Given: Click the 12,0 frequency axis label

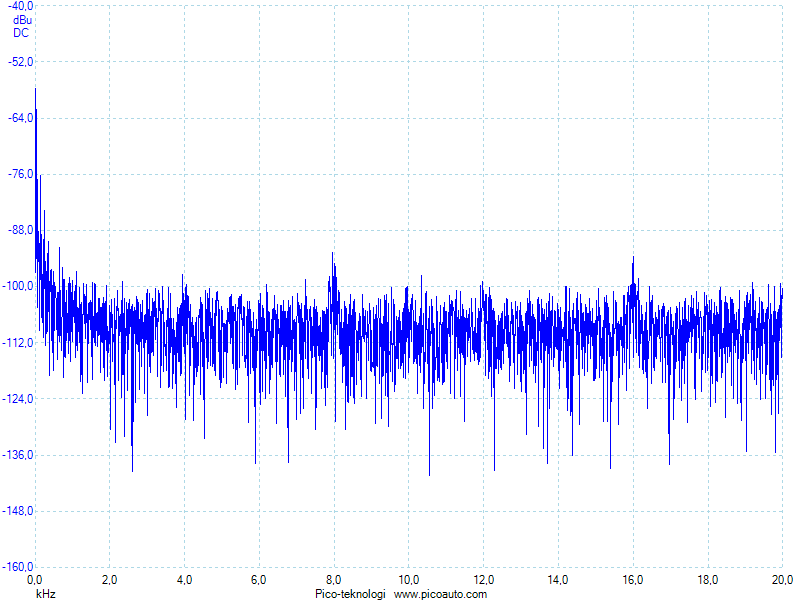Looking at the screenshot, I should [483, 580].
